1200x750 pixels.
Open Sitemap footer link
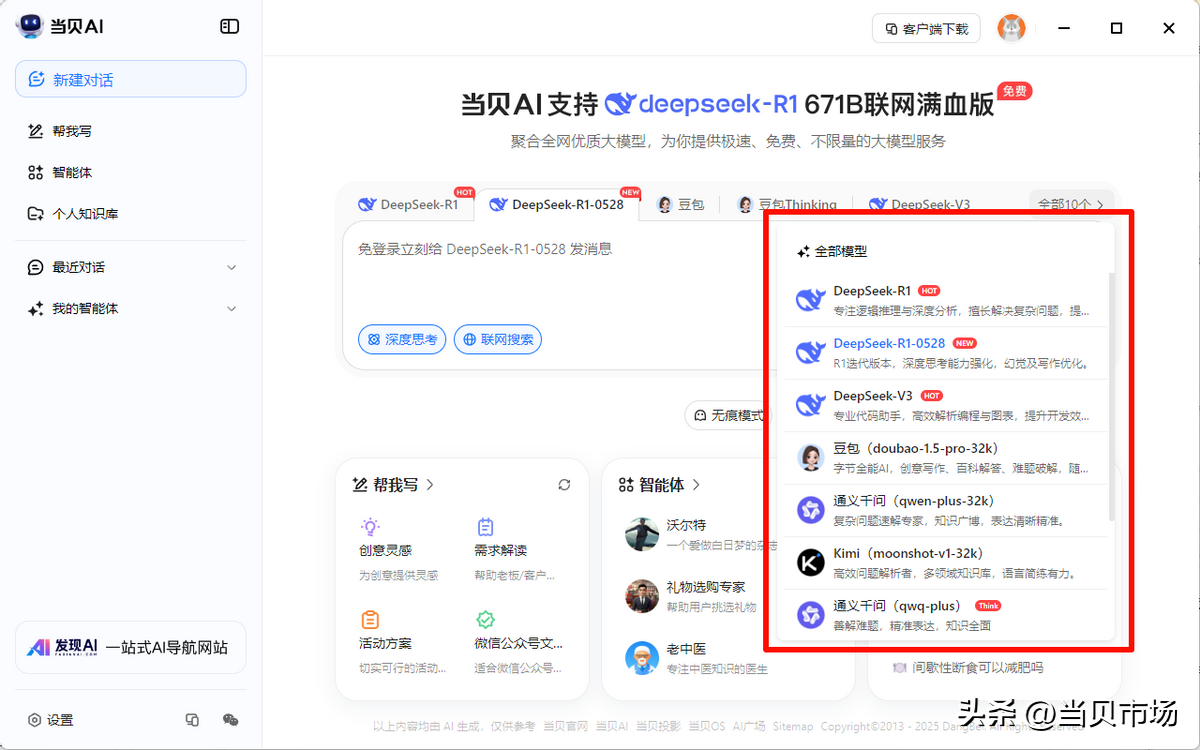(792, 726)
